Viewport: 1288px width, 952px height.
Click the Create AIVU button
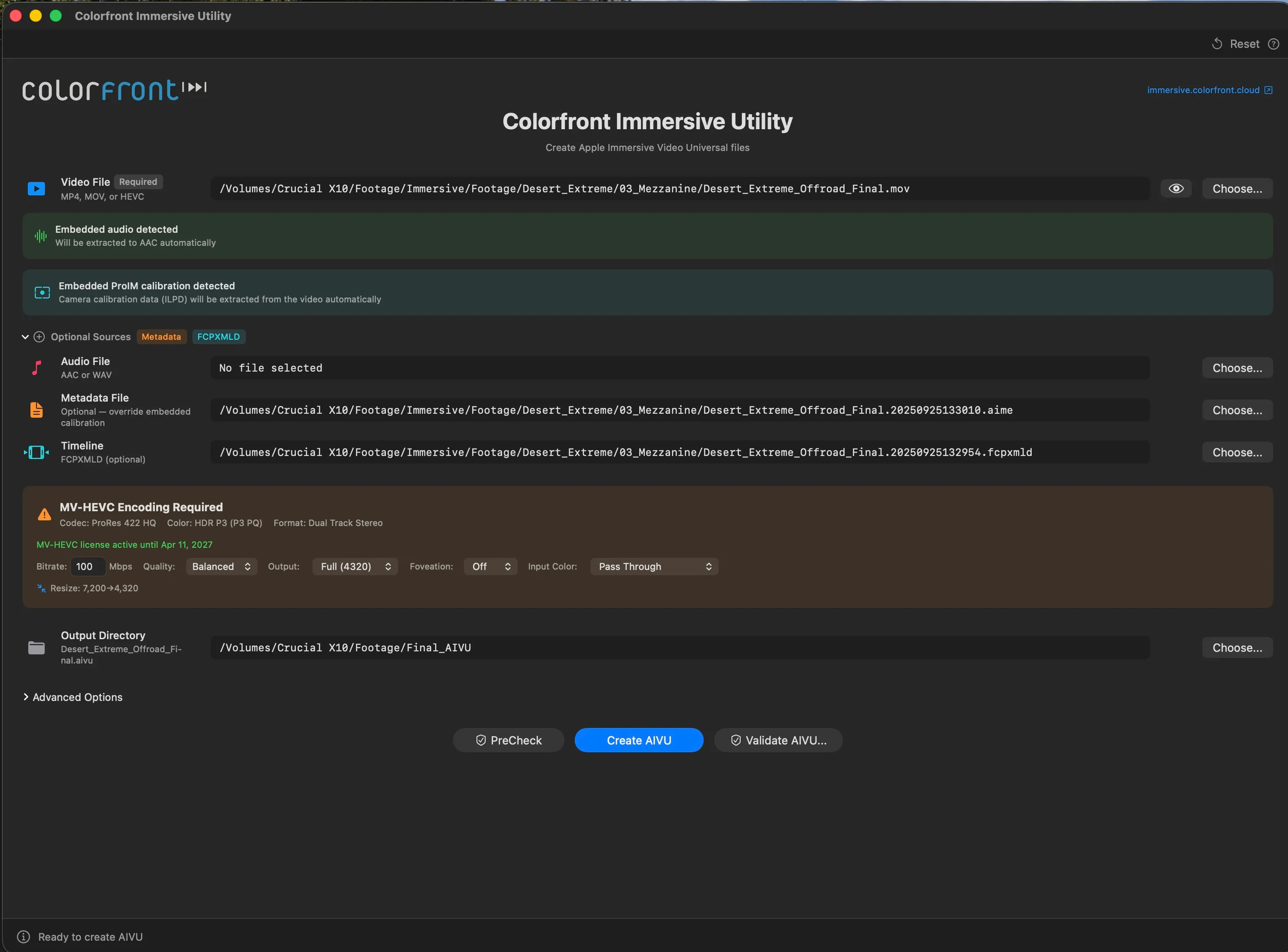(638, 740)
